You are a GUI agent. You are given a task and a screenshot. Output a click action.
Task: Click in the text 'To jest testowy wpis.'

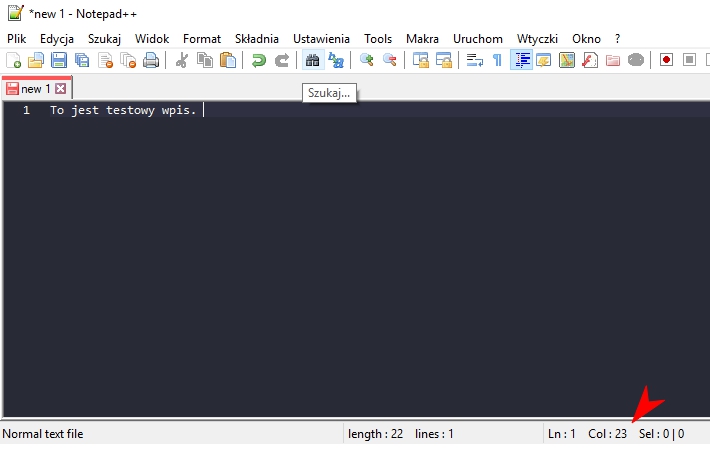pyautogui.click(x=123, y=110)
